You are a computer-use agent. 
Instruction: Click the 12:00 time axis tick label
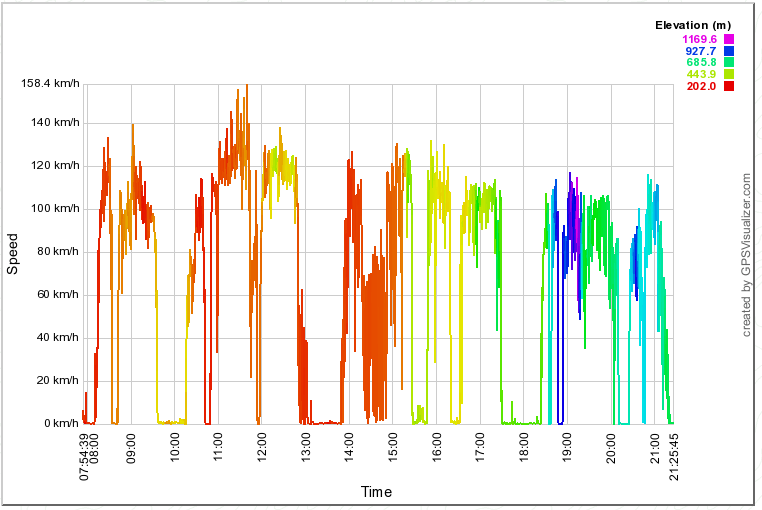(262, 446)
